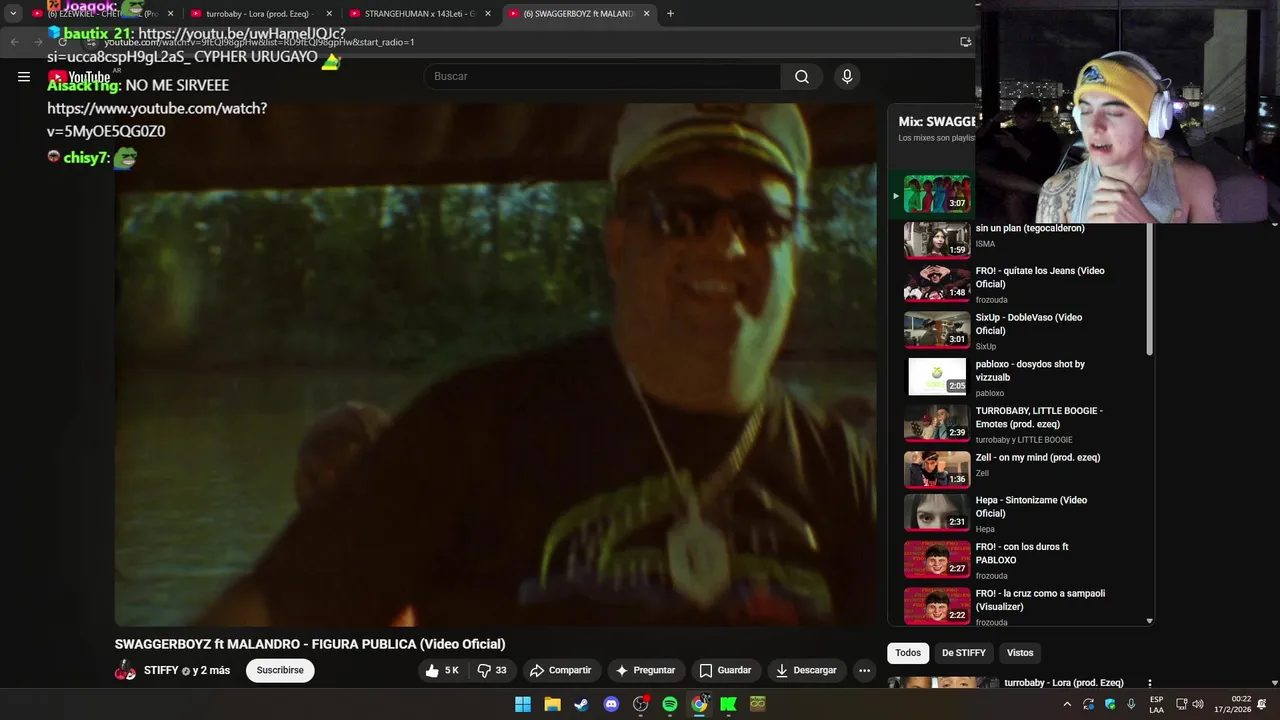Screen dimensions: 1280x720
Task: Open Zell - on my mind thumbnail
Action: pyautogui.click(x=937, y=470)
